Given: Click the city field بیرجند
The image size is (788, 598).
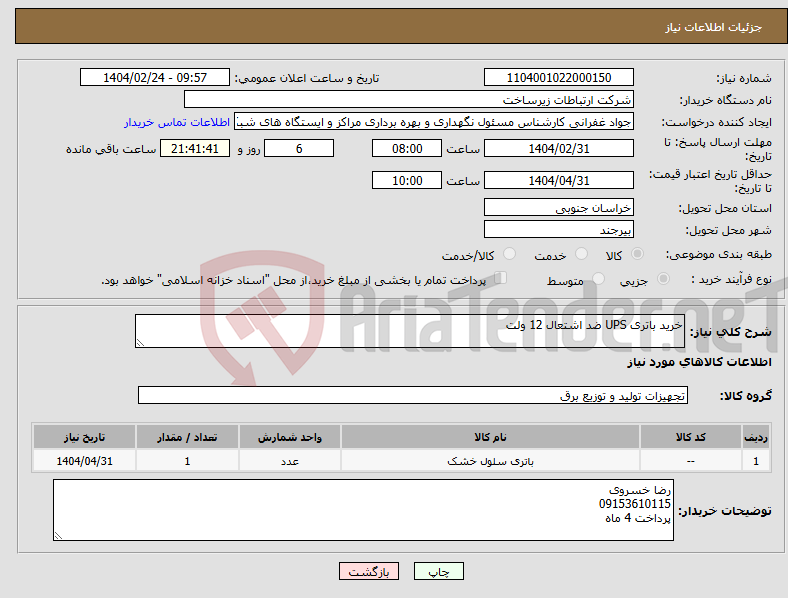Looking at the screenshot, I should (x=558, y=229).
